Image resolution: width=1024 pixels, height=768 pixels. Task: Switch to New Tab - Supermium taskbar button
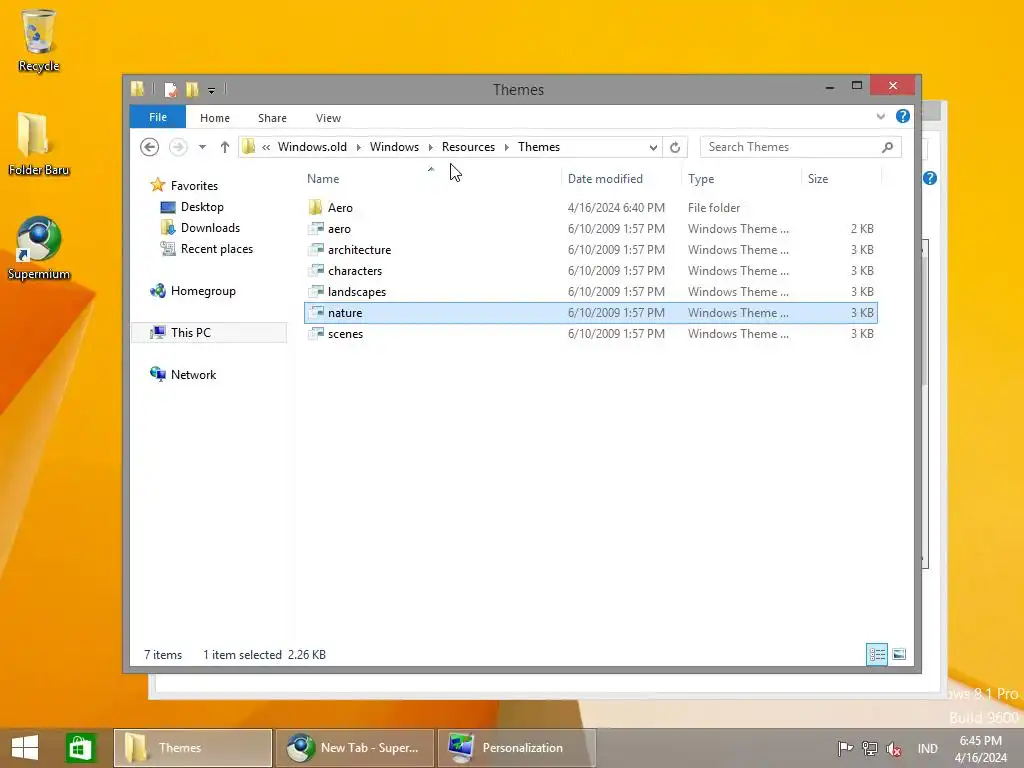point(355,748)
